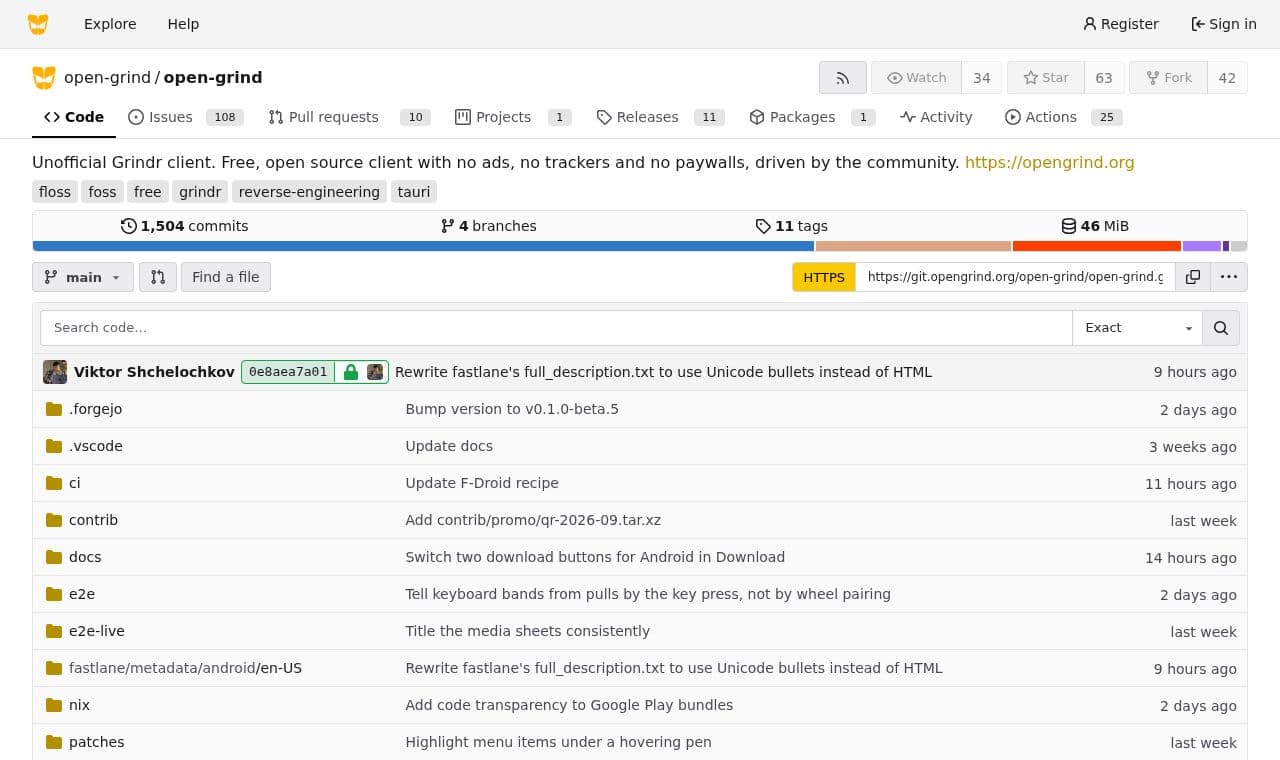Open the 11 tags link
Screen dimensions: 1280x760
(791, 226)
